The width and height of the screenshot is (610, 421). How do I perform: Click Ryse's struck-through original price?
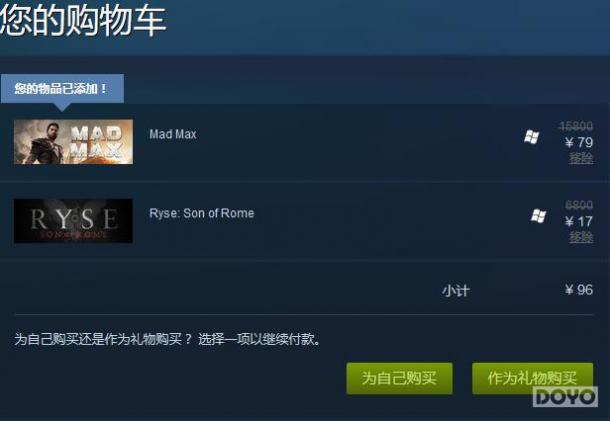579,205
